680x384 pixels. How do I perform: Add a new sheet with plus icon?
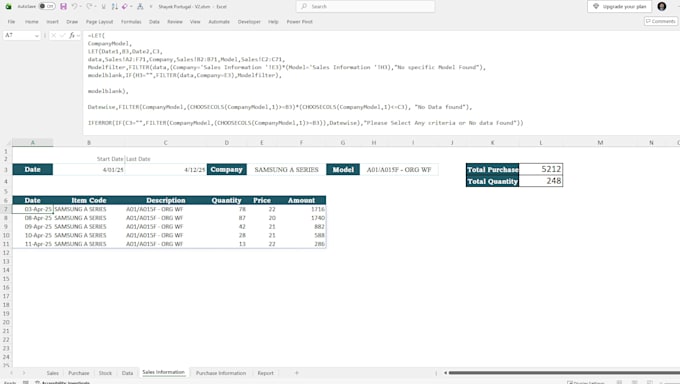click(x=297, y=373)
